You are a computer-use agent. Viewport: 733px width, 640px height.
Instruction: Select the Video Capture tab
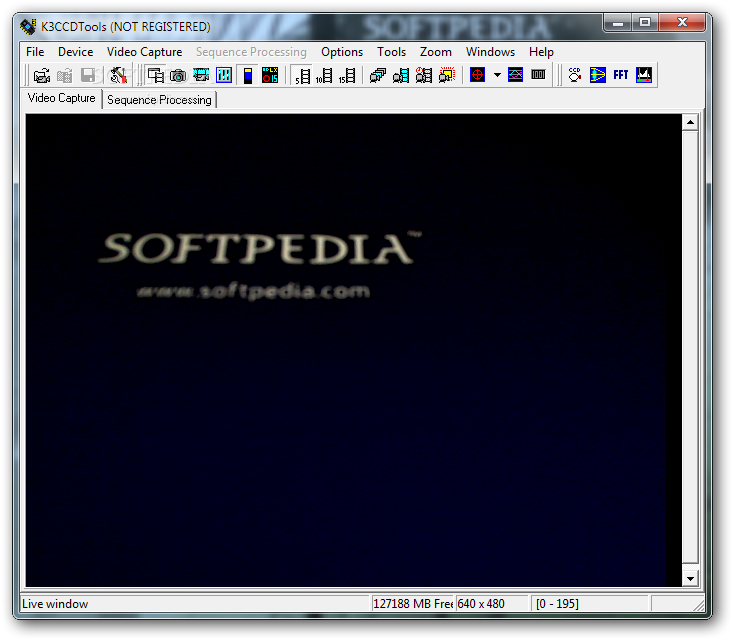click(61, 98)
